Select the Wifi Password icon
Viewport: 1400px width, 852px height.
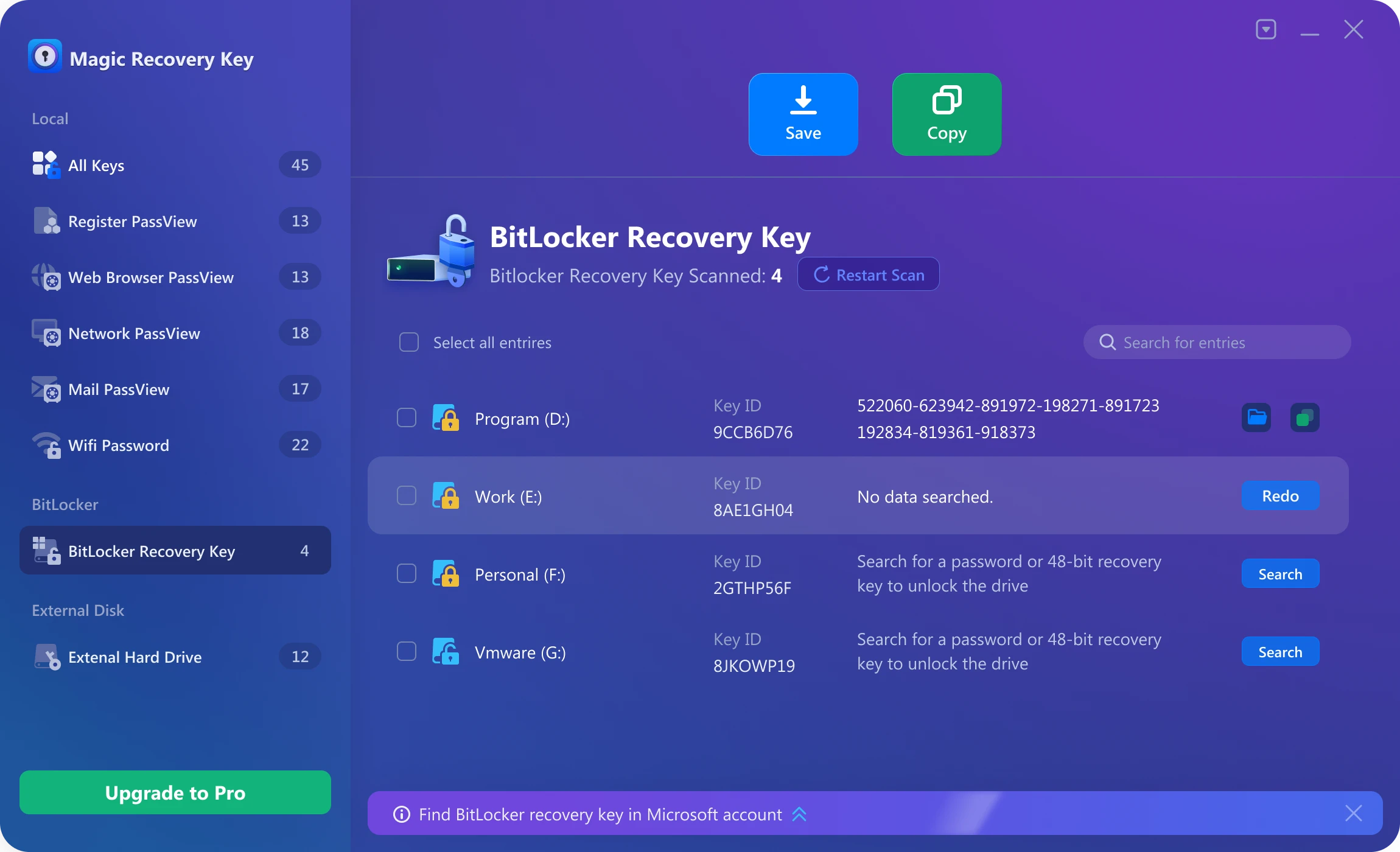(x=46, y=445)
